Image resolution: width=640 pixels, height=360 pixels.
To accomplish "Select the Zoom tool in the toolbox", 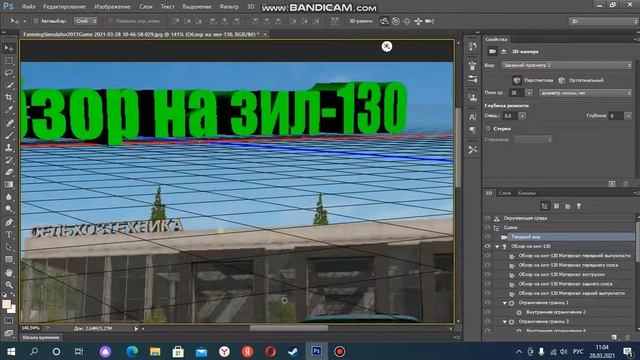I will pos(9,284).
